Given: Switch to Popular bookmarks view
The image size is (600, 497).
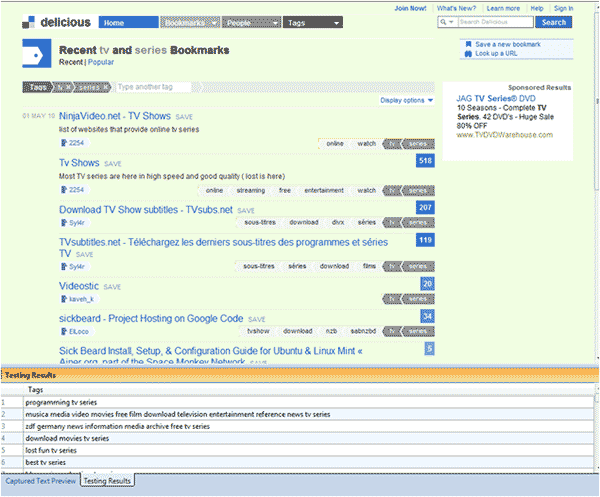Looking at the screenshot, I should pyautogui.click(x=101, y=62).
